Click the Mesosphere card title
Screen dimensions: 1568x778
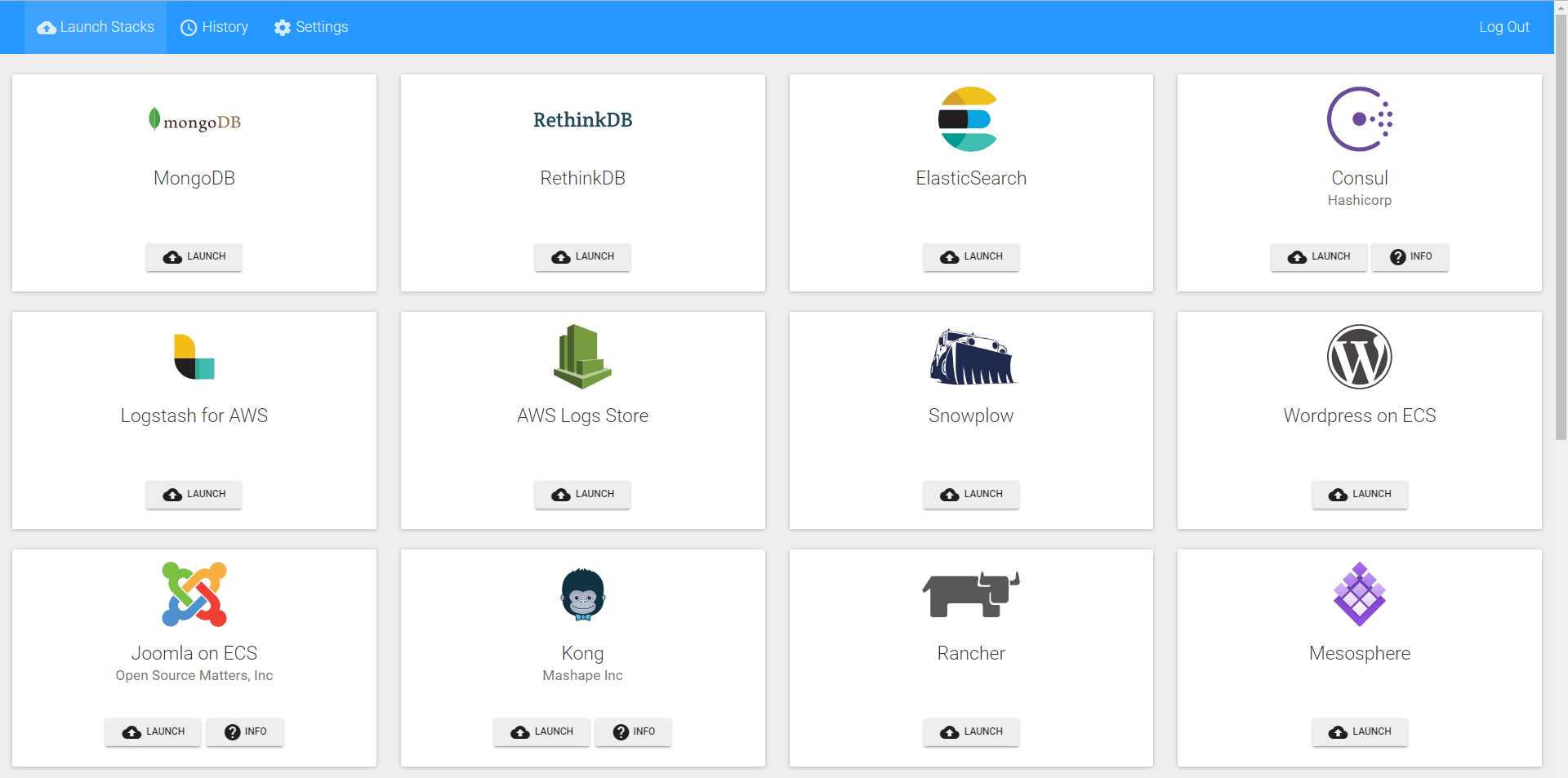pyautogui.click(x=1360, y=653)
